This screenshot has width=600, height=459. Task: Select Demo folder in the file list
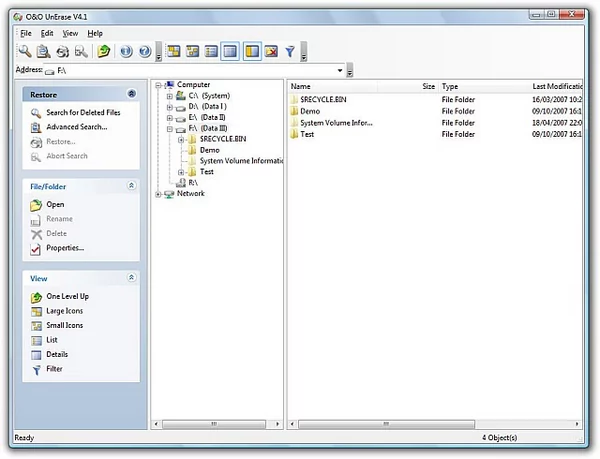click(310, 111)
